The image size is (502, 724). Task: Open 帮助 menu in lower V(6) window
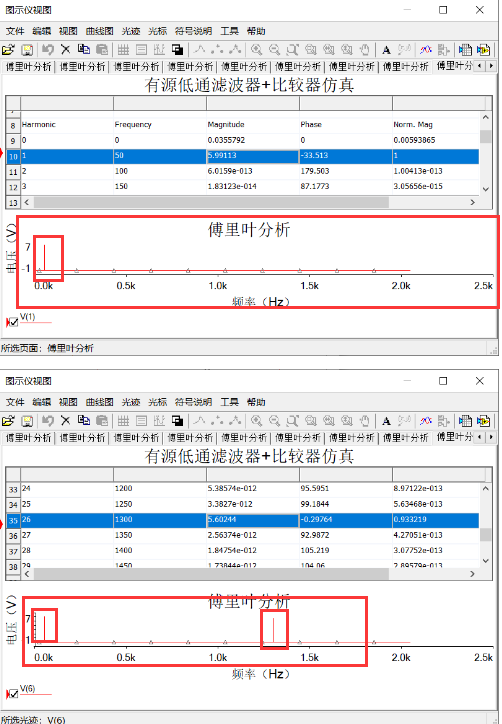pos(256,402)
